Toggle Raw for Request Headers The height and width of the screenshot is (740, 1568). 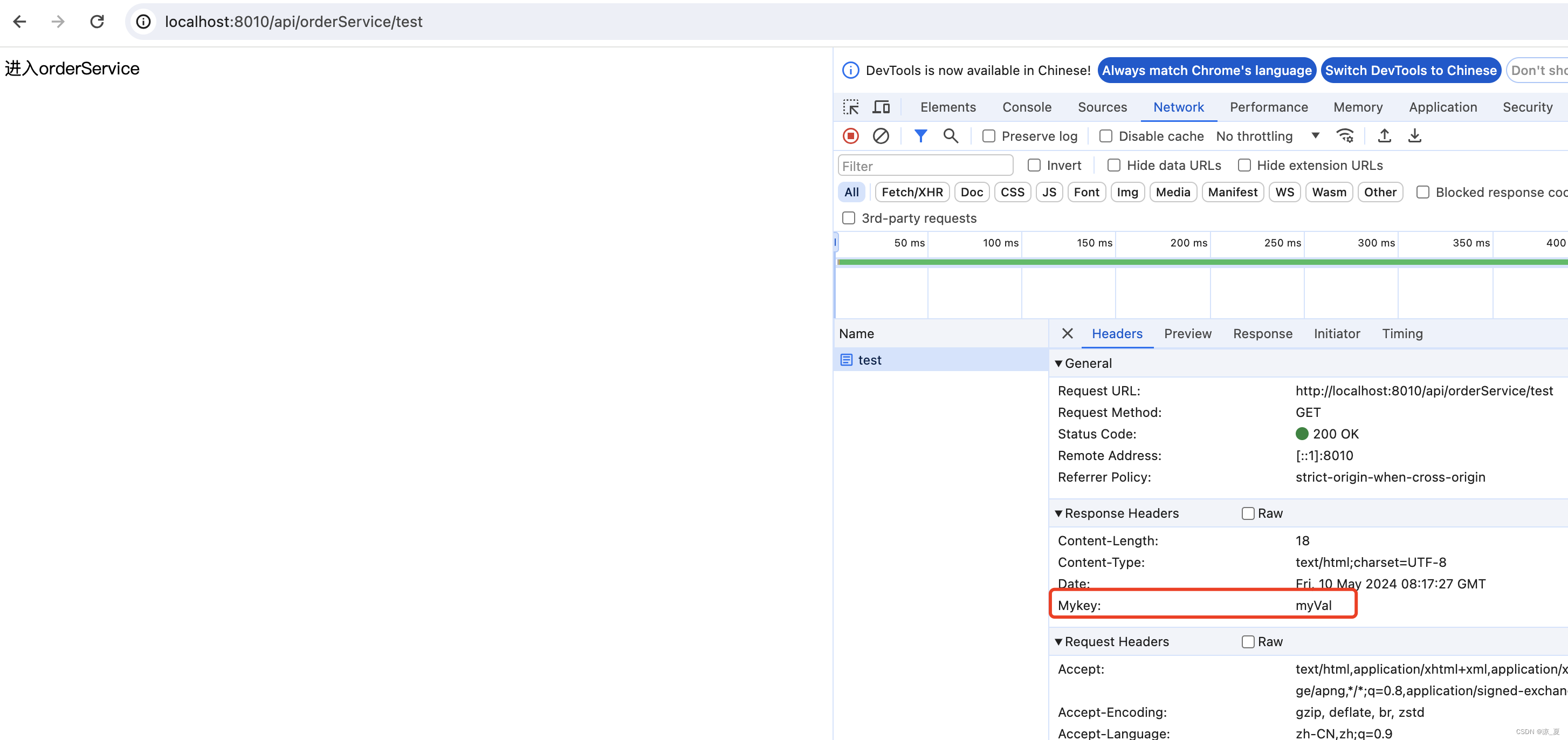[1248, 642]
